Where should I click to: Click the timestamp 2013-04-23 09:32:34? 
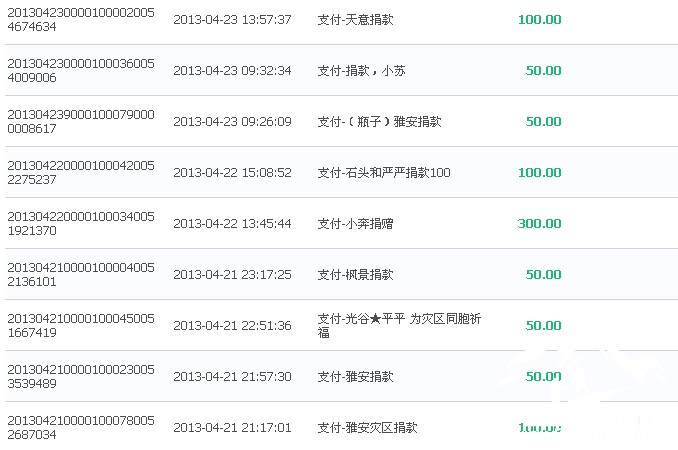click(x=232, y=70)
